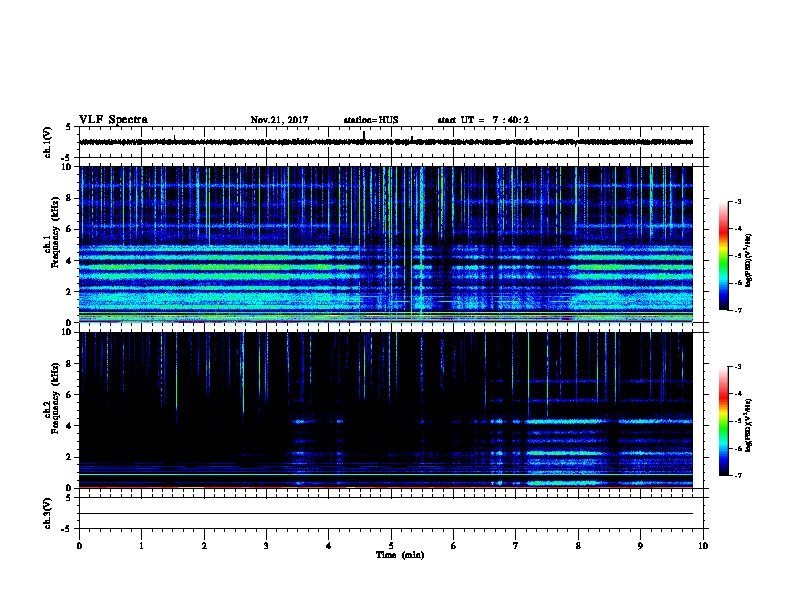Click time axis tick label "0"
Viewport: 792px width, 612px height.
pos(79,546)
